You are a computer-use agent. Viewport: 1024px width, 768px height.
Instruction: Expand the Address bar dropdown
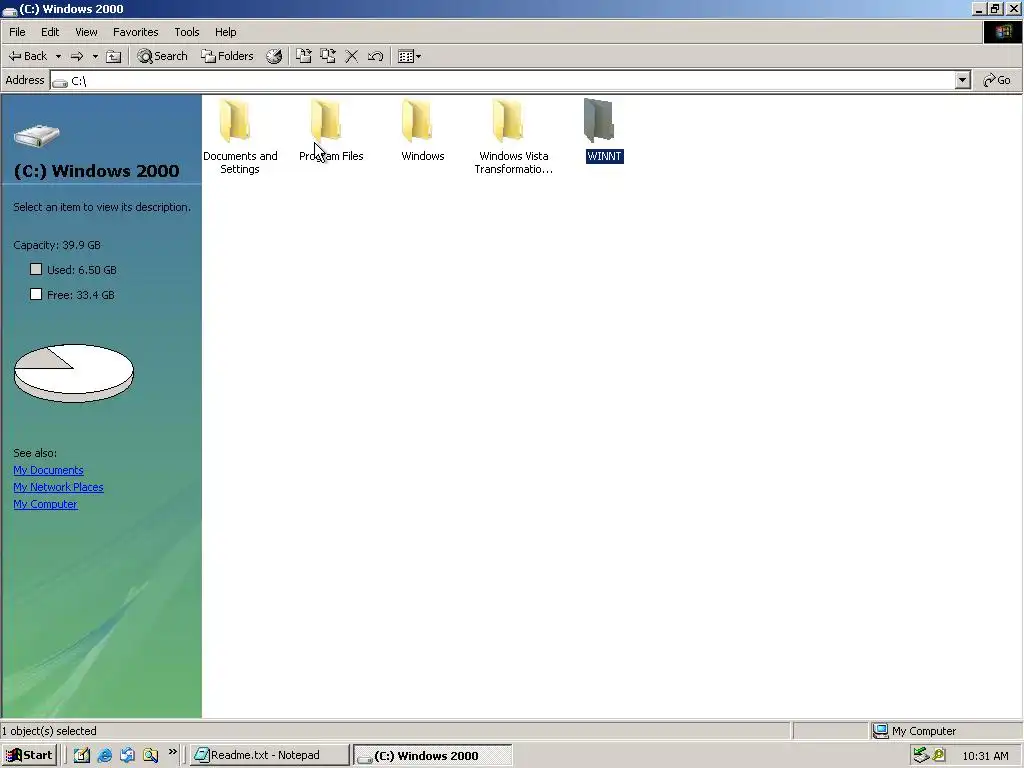[962, 80]
